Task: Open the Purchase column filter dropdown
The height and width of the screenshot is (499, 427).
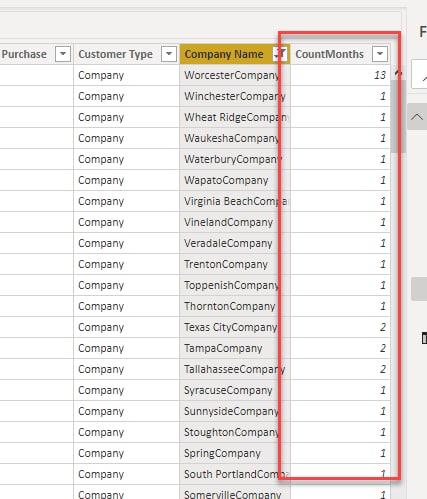Action: point(63,54)
